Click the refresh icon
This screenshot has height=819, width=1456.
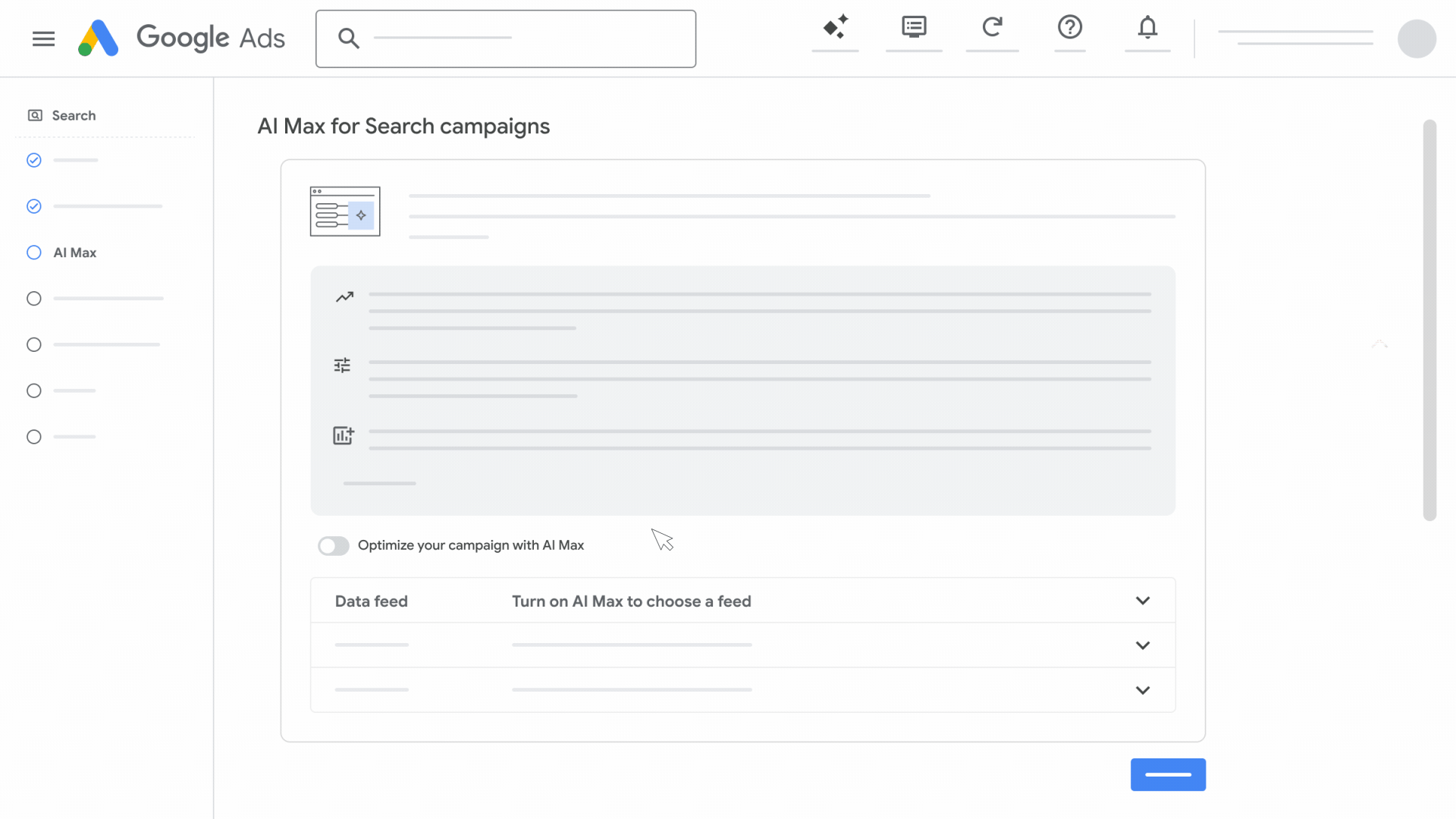(x=992, y=27)
